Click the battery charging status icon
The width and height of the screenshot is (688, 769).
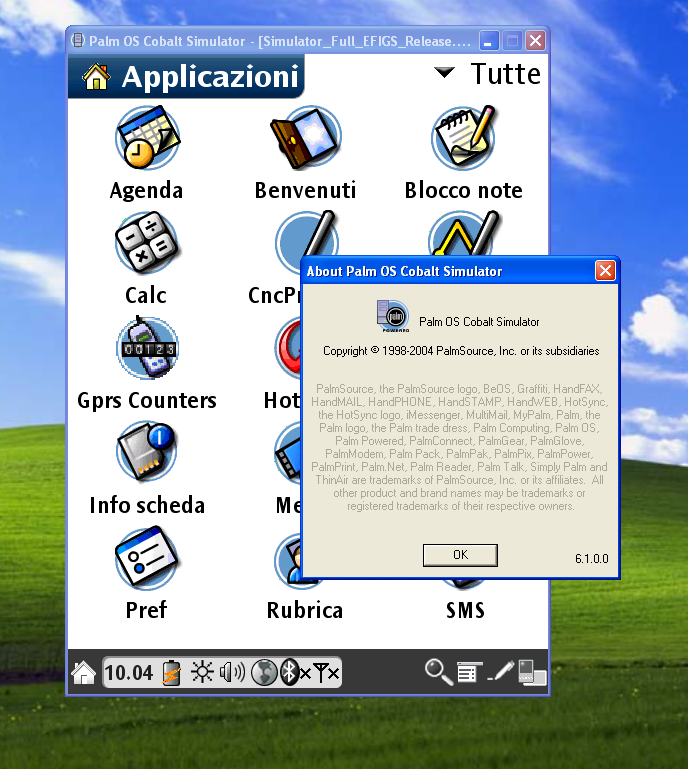(172, 672)
